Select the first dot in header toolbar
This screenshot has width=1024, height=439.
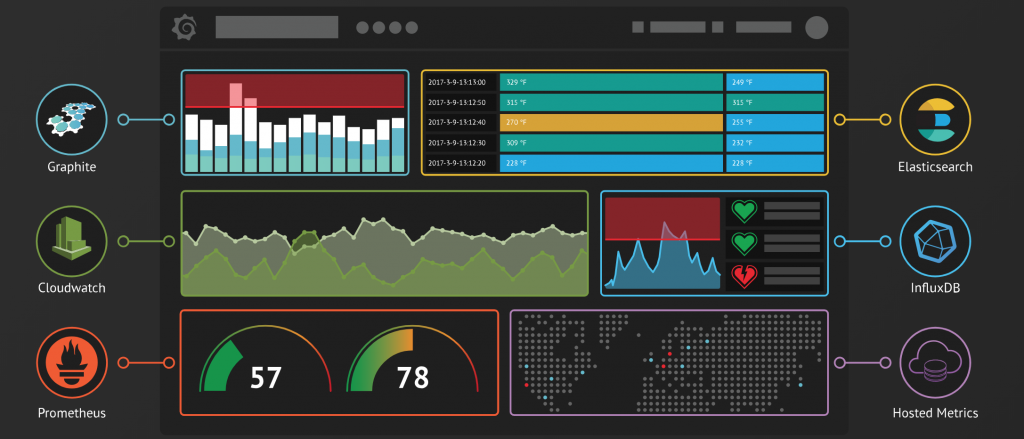click(362, 27)
